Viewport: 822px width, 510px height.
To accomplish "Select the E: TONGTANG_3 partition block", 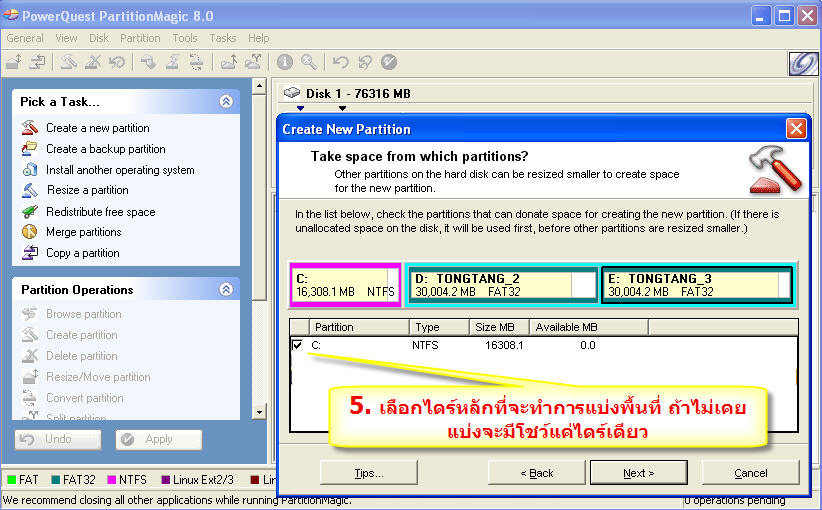I will coord(697,285).
